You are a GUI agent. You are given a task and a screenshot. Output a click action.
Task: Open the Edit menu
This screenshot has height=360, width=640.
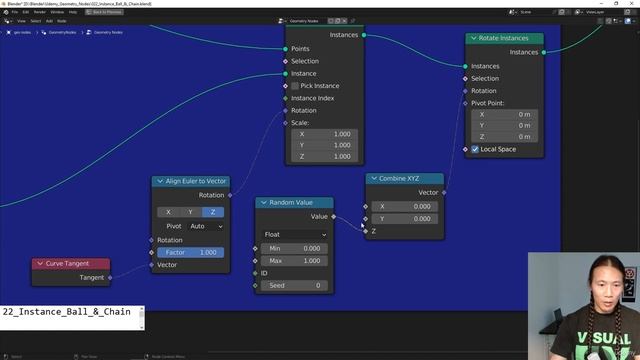point(26,12)
